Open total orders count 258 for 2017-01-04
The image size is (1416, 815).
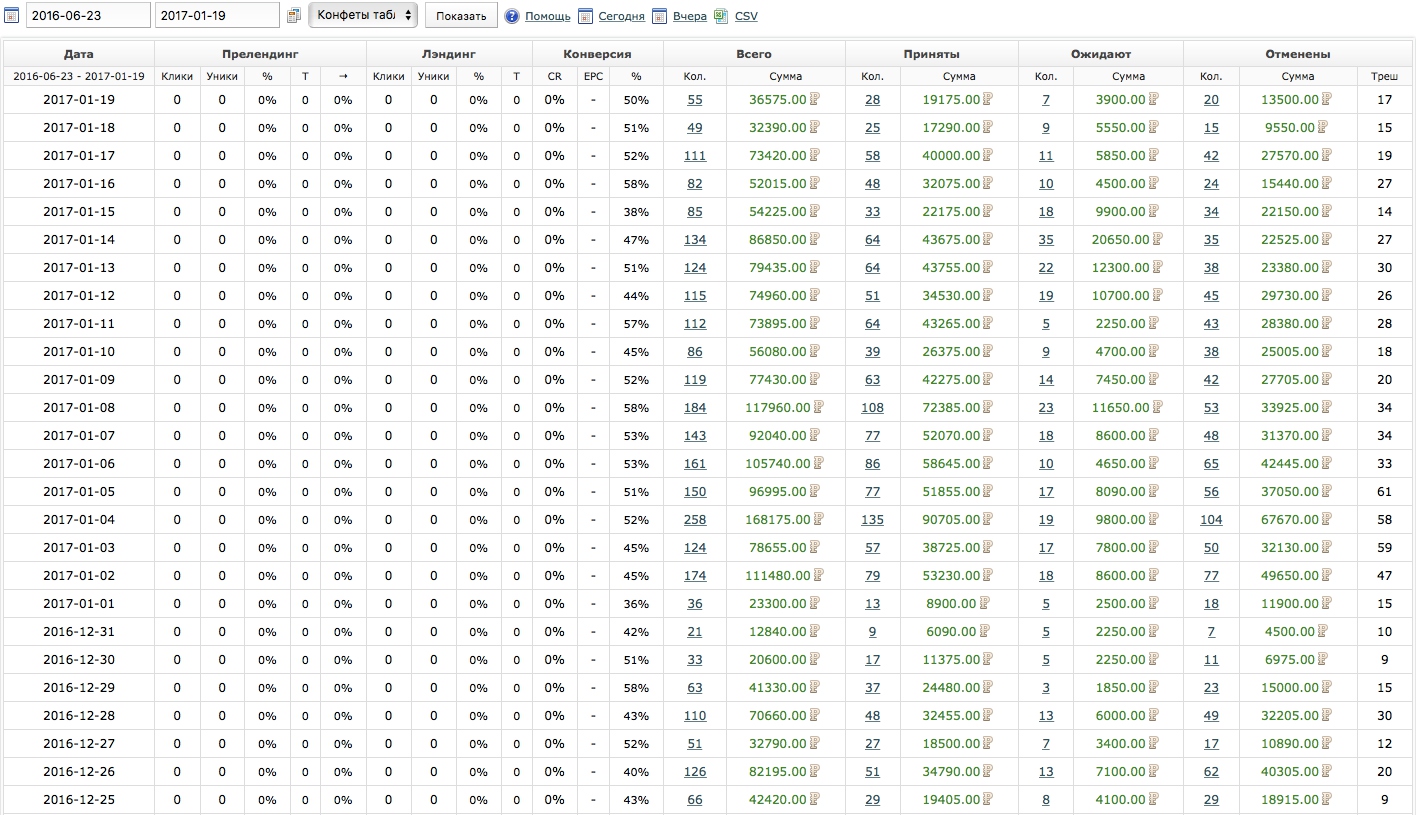tap(695, 520)
